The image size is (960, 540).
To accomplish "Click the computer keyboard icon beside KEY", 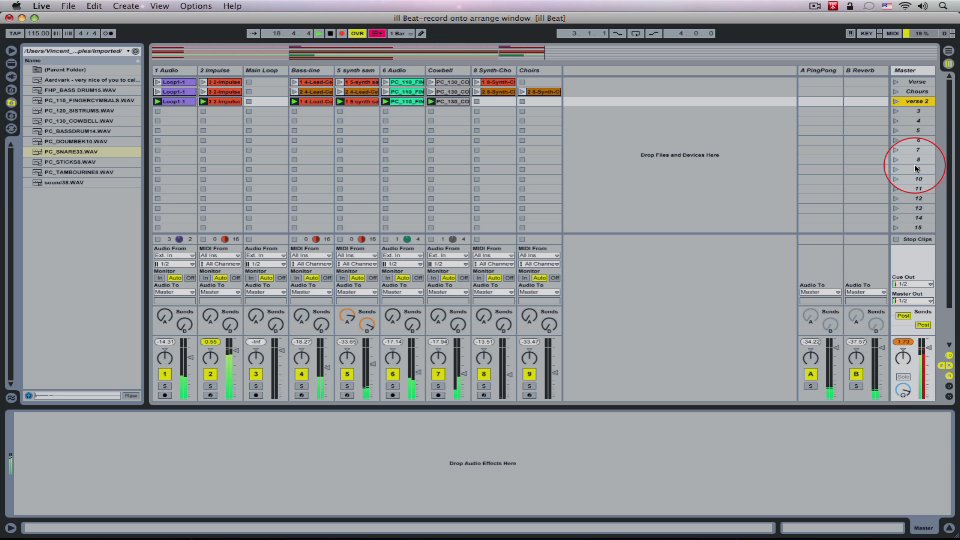I will [850, 33].
